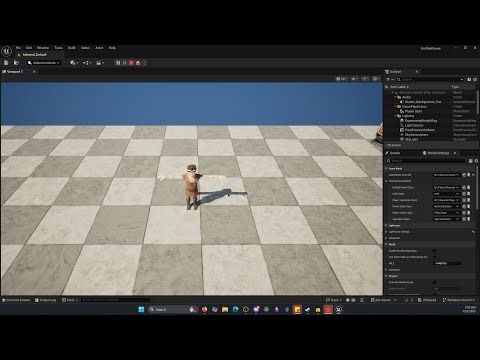Toggle Override World Gravity checkbox

(x=434, y=282)
